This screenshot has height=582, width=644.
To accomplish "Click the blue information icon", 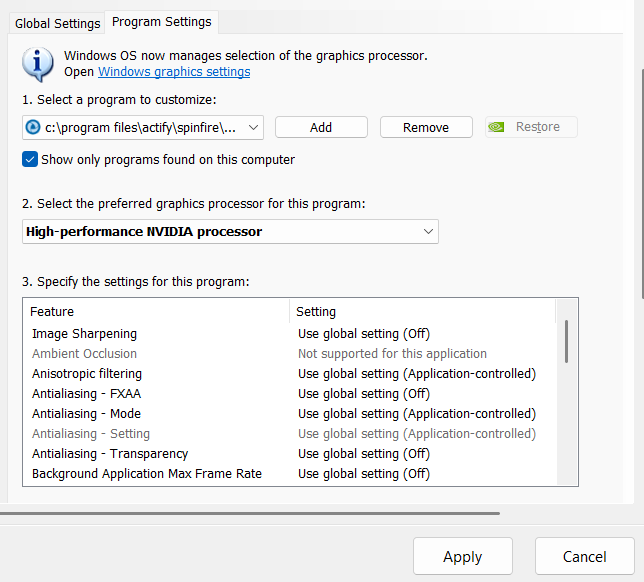I will [38, 63].
